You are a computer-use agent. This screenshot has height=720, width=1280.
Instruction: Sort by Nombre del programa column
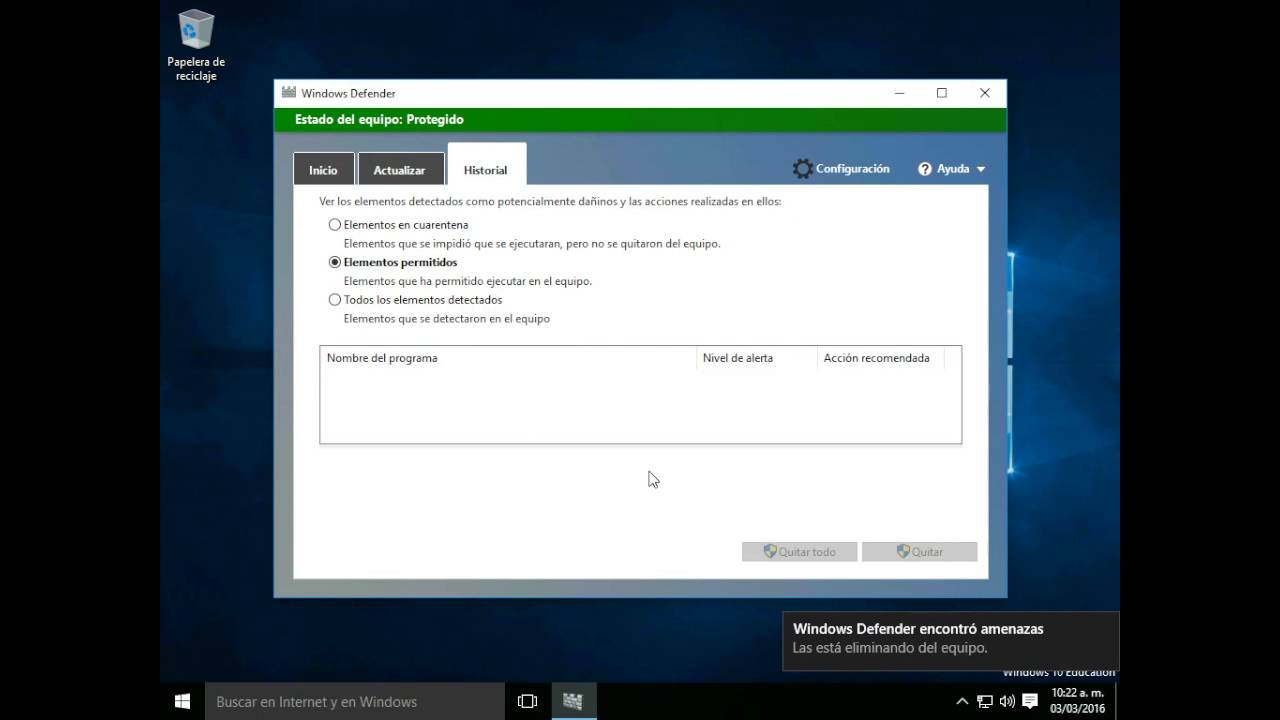tap(508, 358)
